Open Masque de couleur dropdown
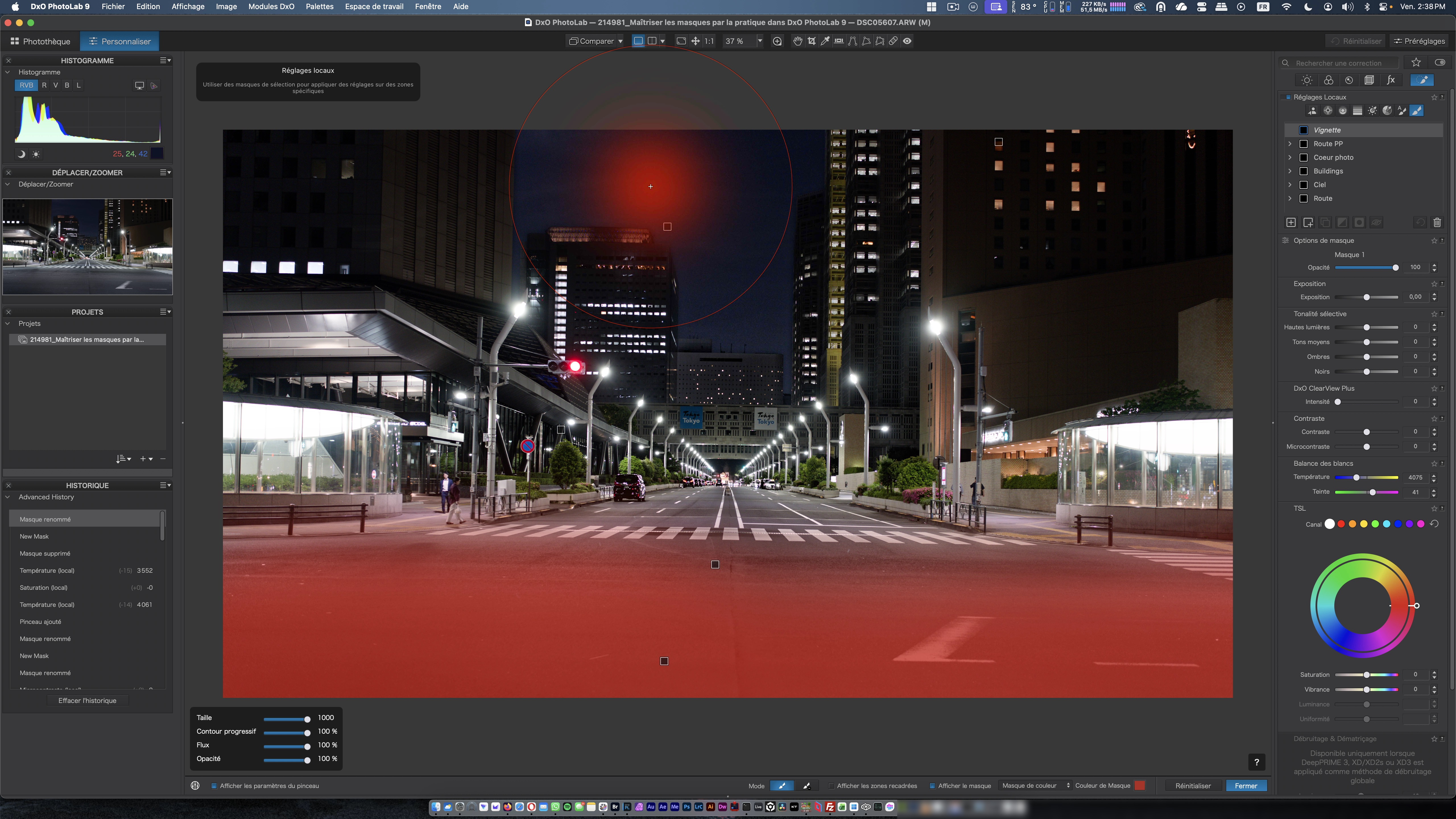1456x819 pixels. pyautogui.click(x=1035, y=786)
